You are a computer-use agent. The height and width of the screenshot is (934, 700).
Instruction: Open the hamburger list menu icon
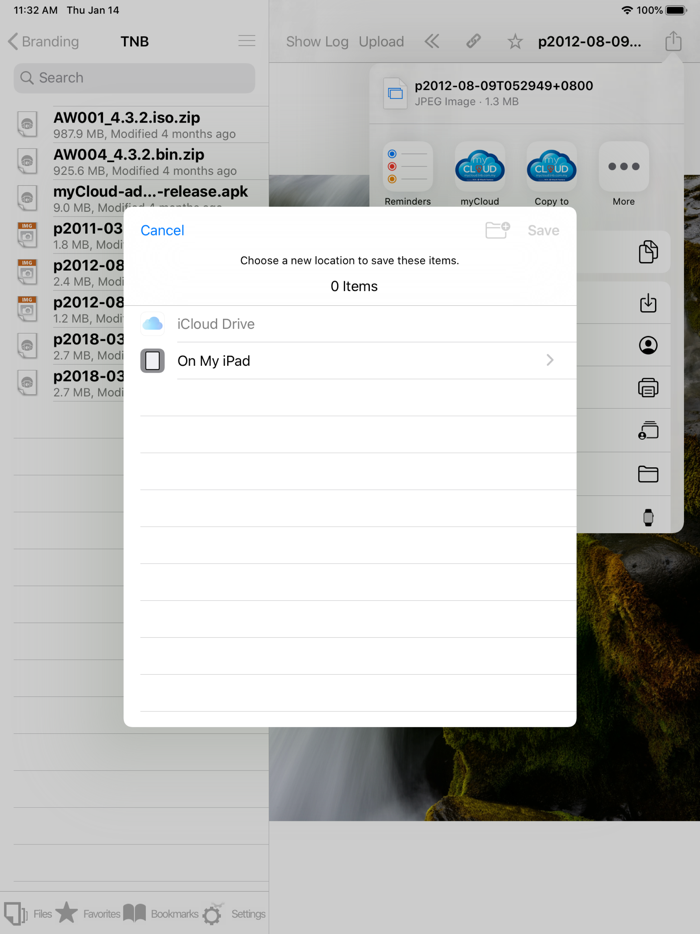point(247,41)
